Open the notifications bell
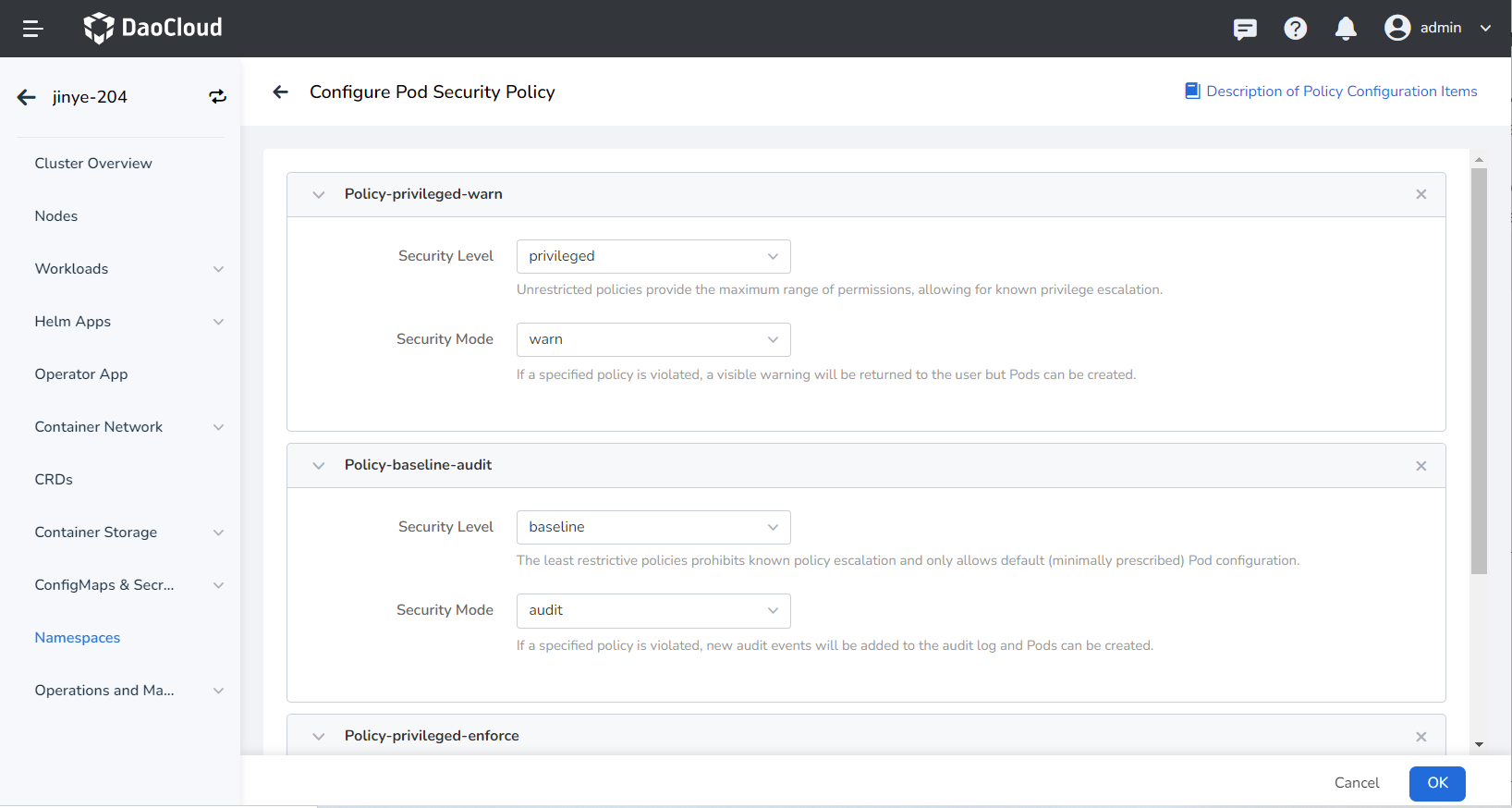Image resolution: width=1512 pixels, height=808 pixels. click(1346, 29)
